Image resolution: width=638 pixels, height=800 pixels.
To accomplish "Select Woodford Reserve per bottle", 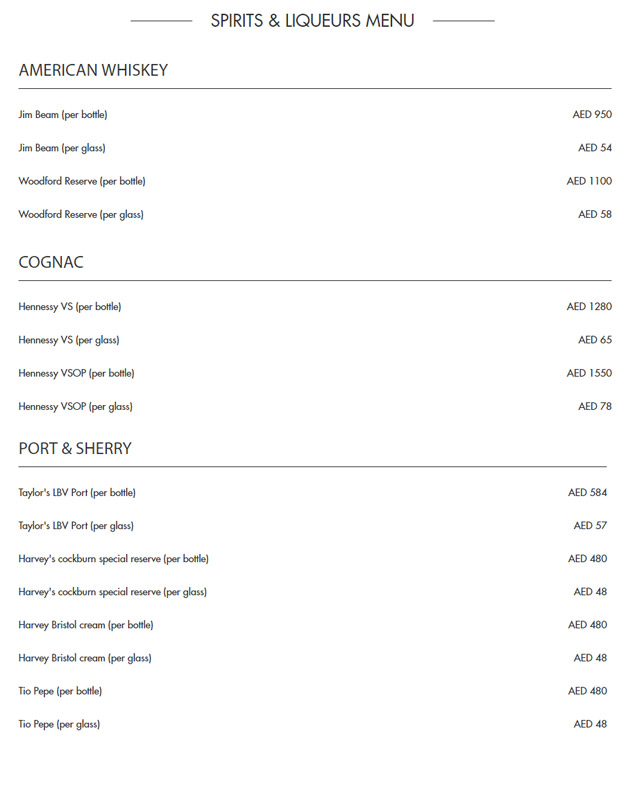I will [x=82, y=181].
